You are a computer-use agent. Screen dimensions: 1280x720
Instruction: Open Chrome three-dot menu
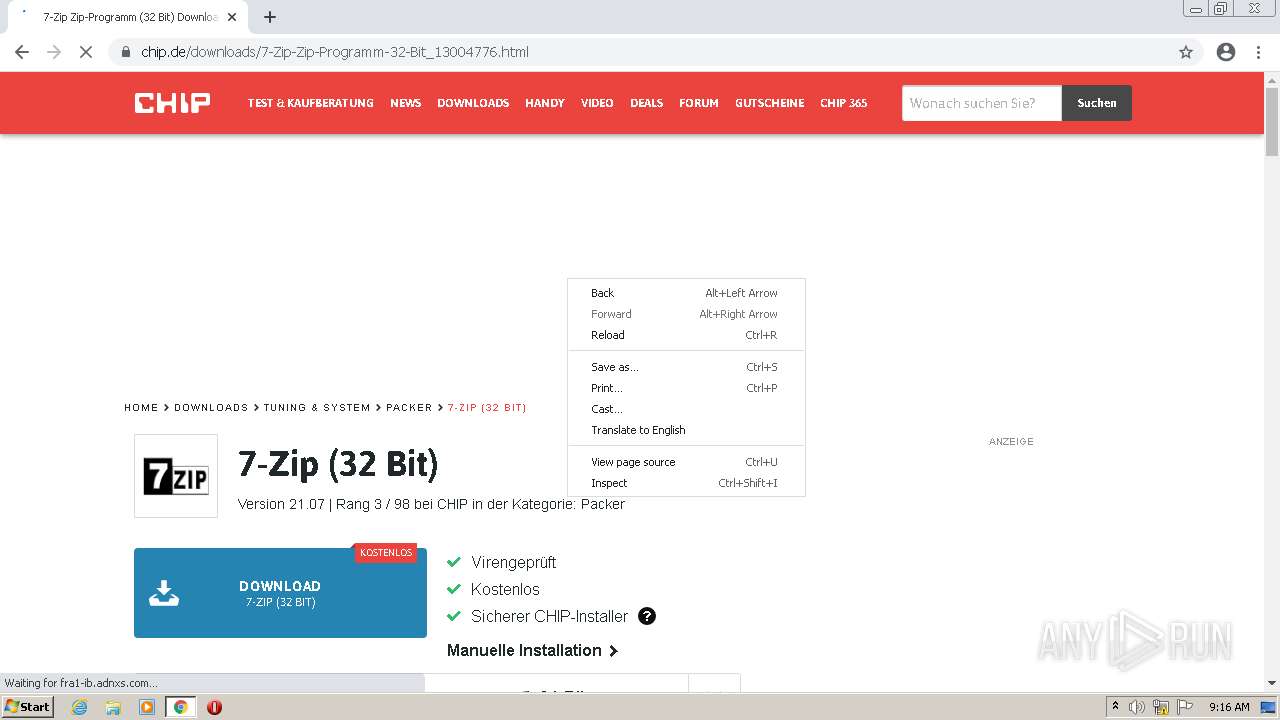click(1259, 52)
